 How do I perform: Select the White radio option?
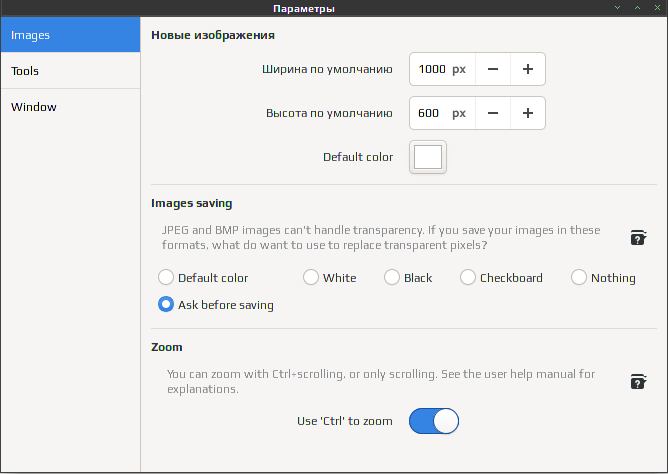click(329, 278)
